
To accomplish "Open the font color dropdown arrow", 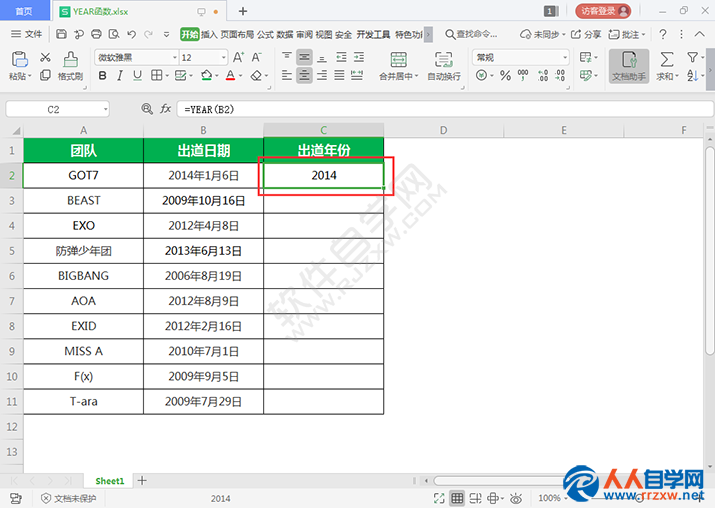I will tap(241, 76).
